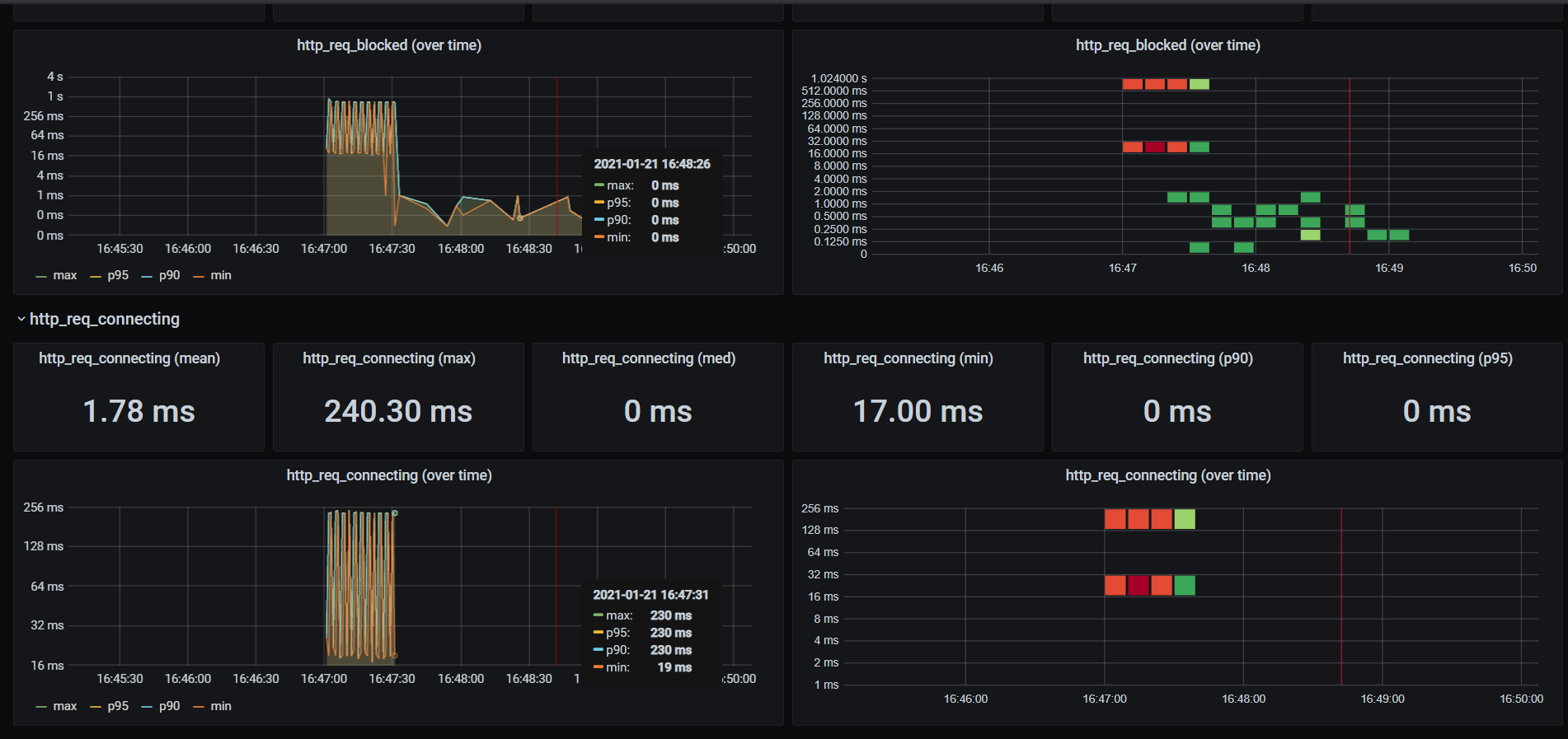This screenshot has width=1568, height=739.
Task: Toggle min series in blocked graph legend
Action: 221,275
